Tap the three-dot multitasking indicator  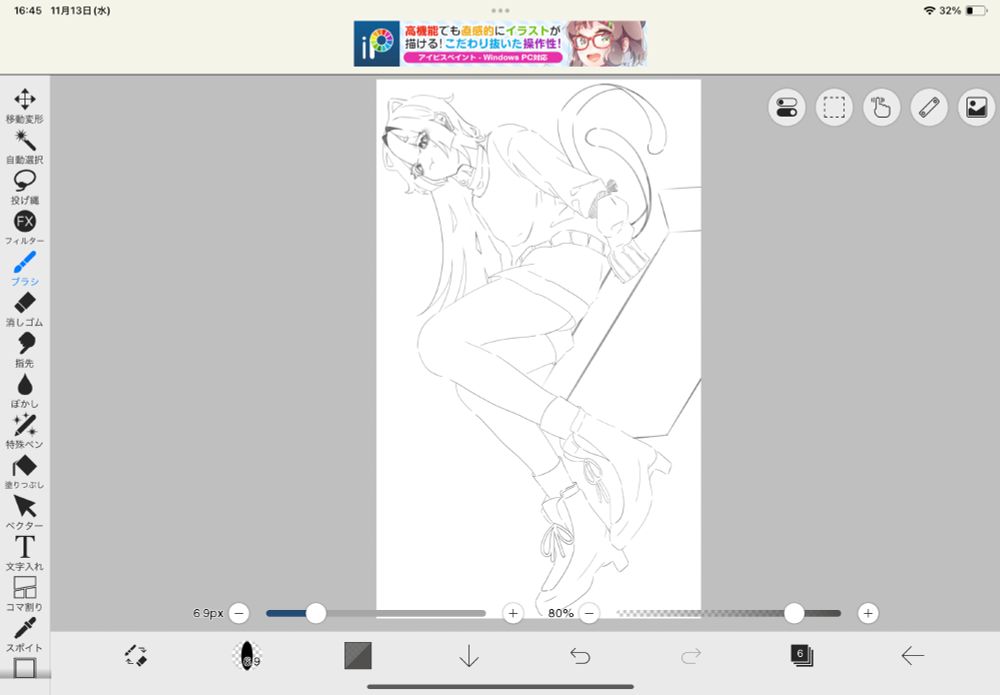point(500,10)
